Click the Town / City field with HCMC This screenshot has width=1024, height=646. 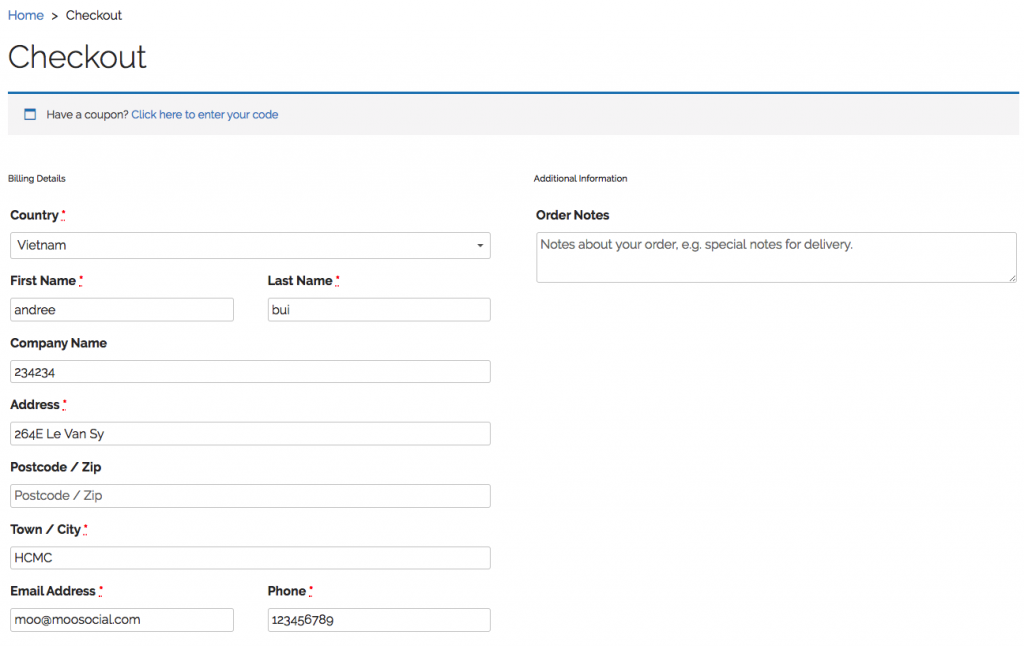[250, 558]
